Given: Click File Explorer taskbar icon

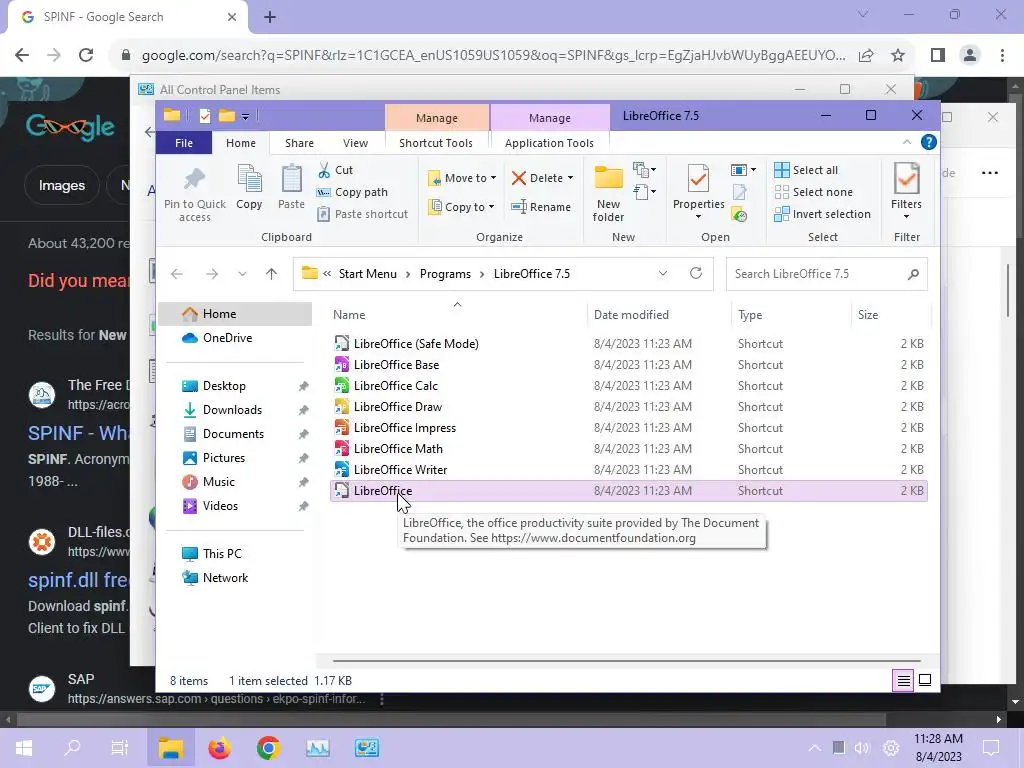Looking at the screenshot, I should (x=170, y=748).
